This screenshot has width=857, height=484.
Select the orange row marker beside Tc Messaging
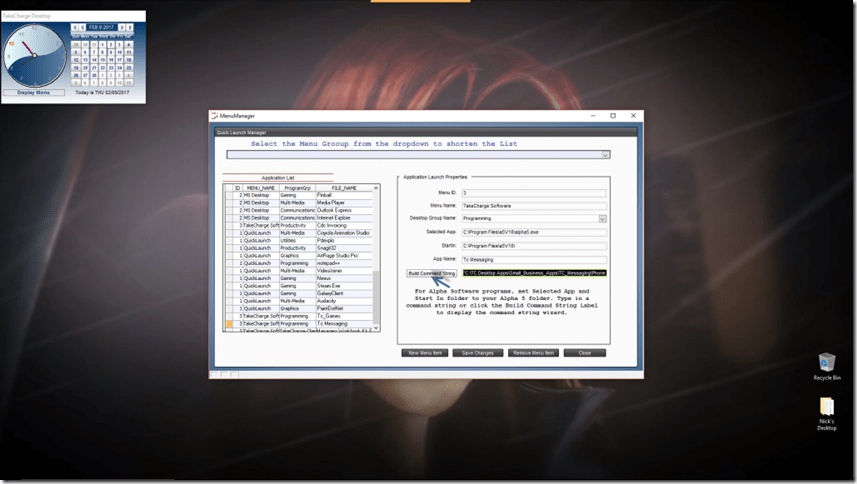point(229,324)
